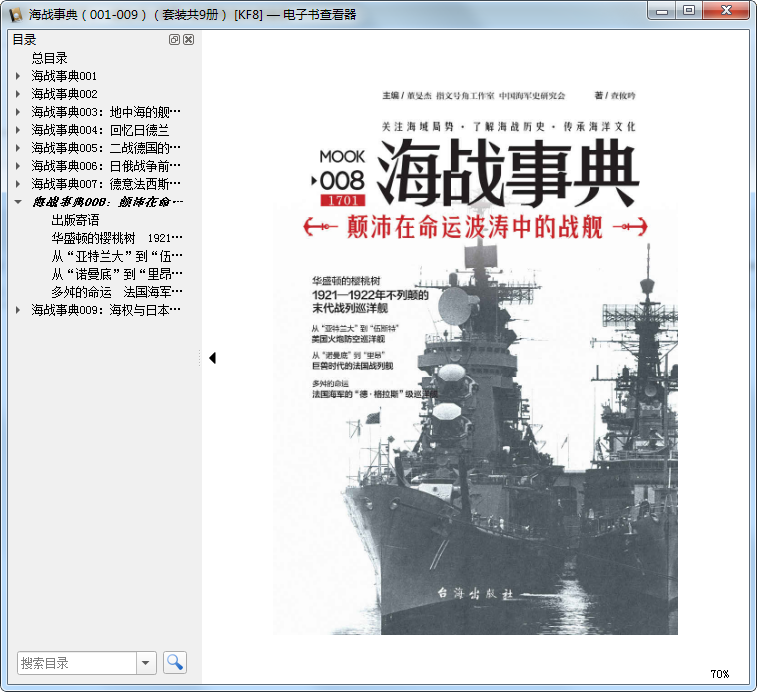Expand the 海战事典004 node
The height and width of the screenshot is (692, 757).
click(x=18, y=130)
